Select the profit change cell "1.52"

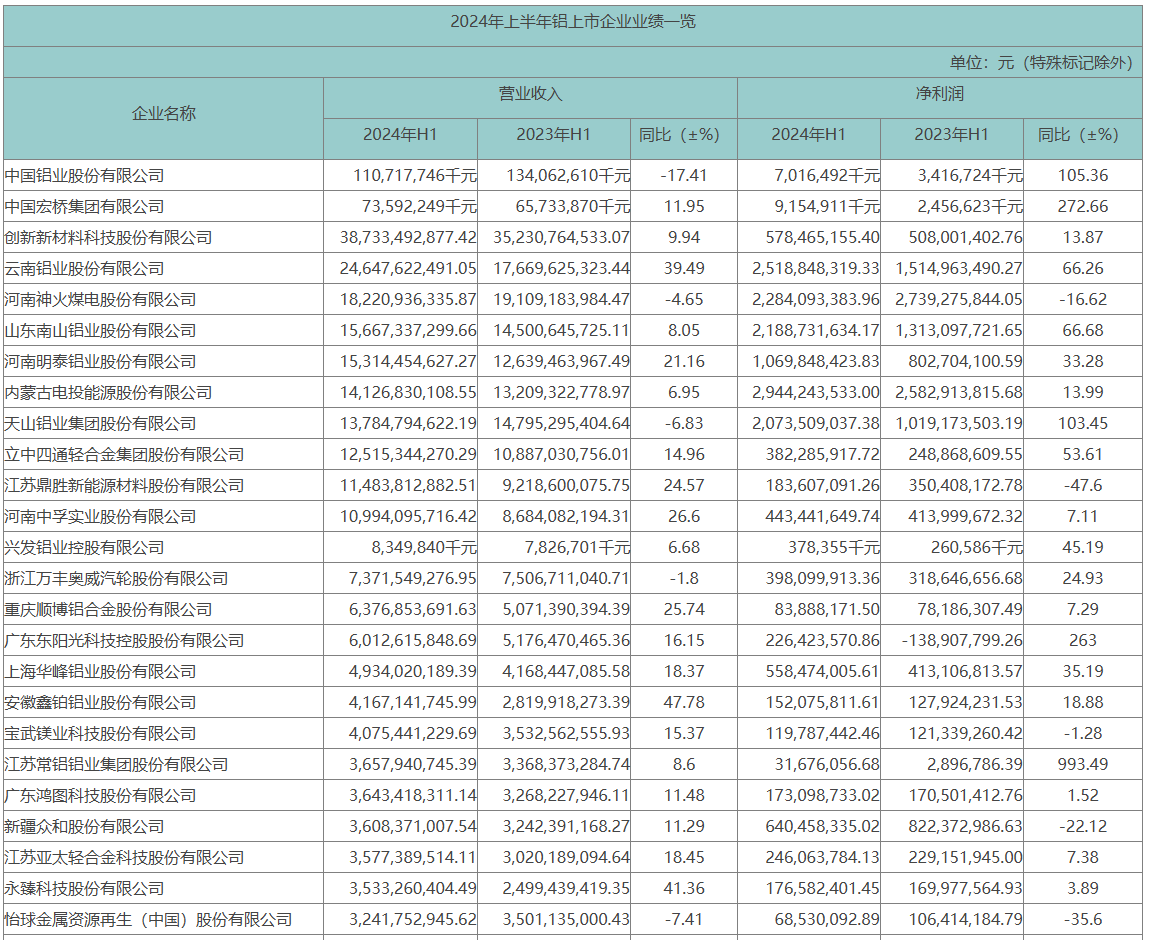pos(1083,796)
